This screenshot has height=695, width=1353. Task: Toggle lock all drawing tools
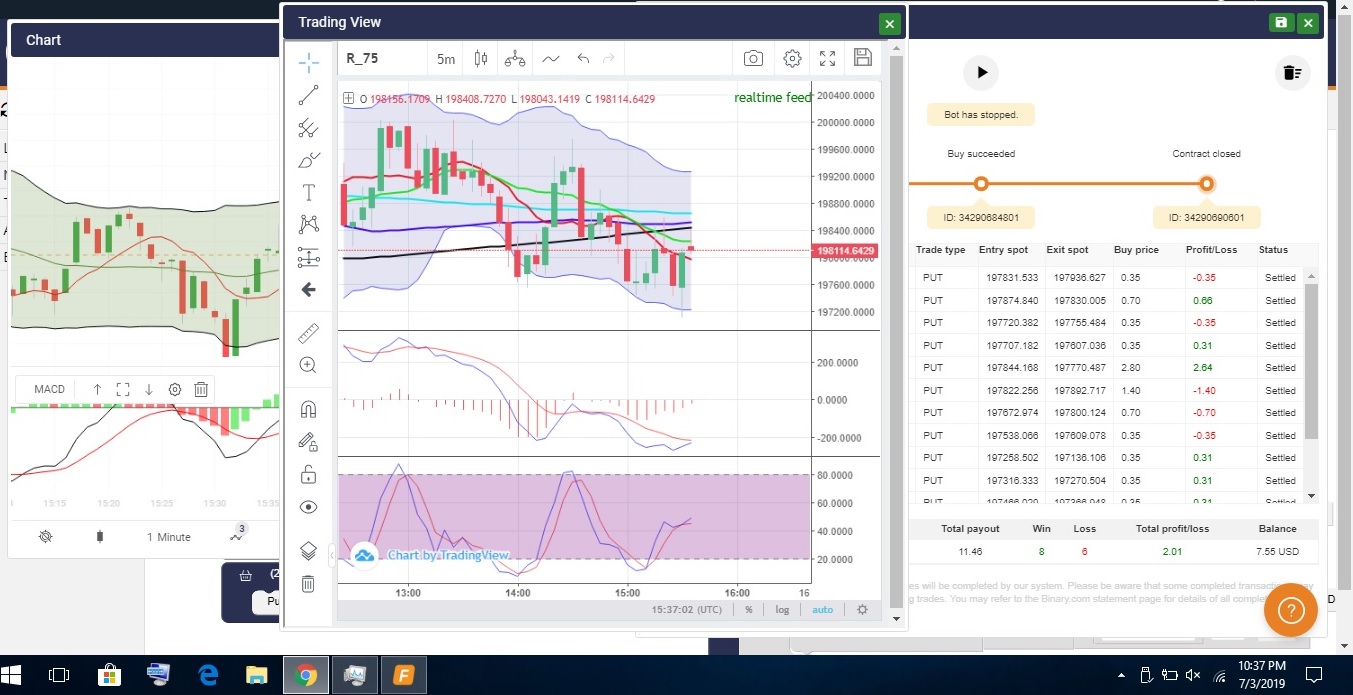click(308, 475)
